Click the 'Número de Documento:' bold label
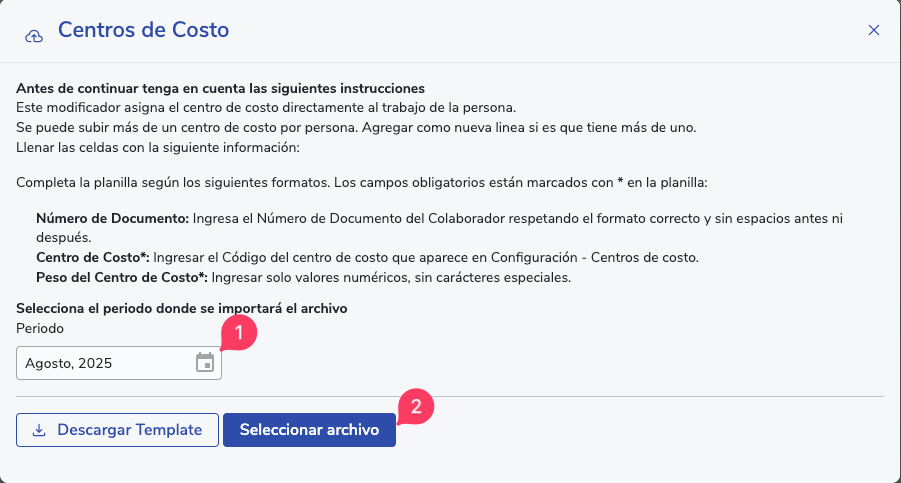Image resolution: width=901 pixels, height=483 pixels. point(109,218)
